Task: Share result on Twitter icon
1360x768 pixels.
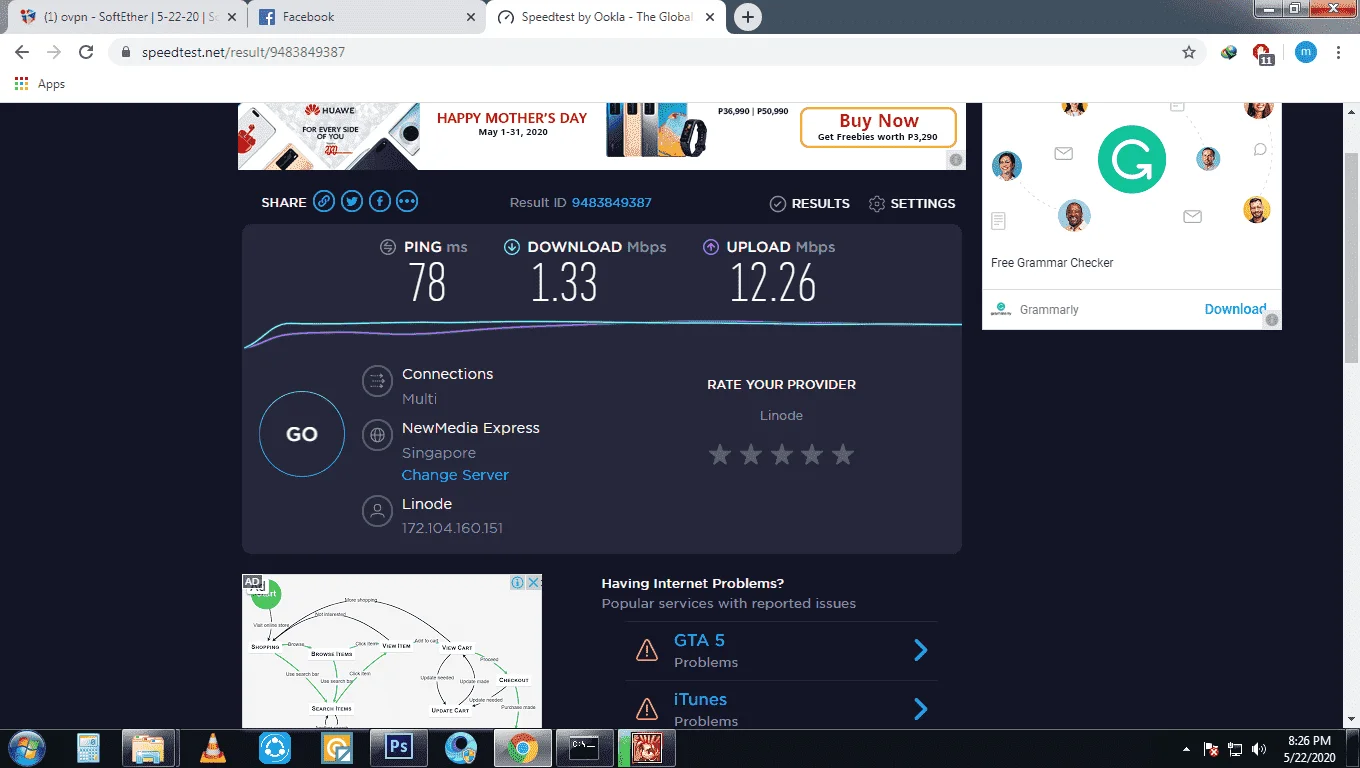Action: coord(352,202)
